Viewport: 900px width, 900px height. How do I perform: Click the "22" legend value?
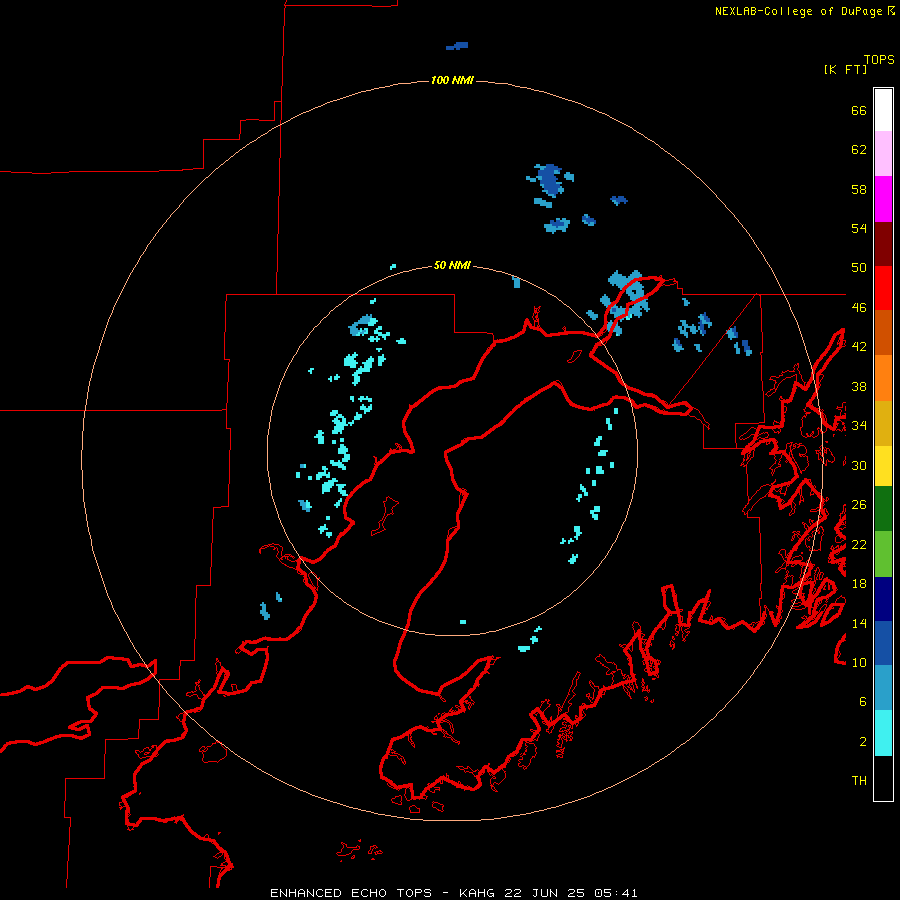click(x=859, y=544)
